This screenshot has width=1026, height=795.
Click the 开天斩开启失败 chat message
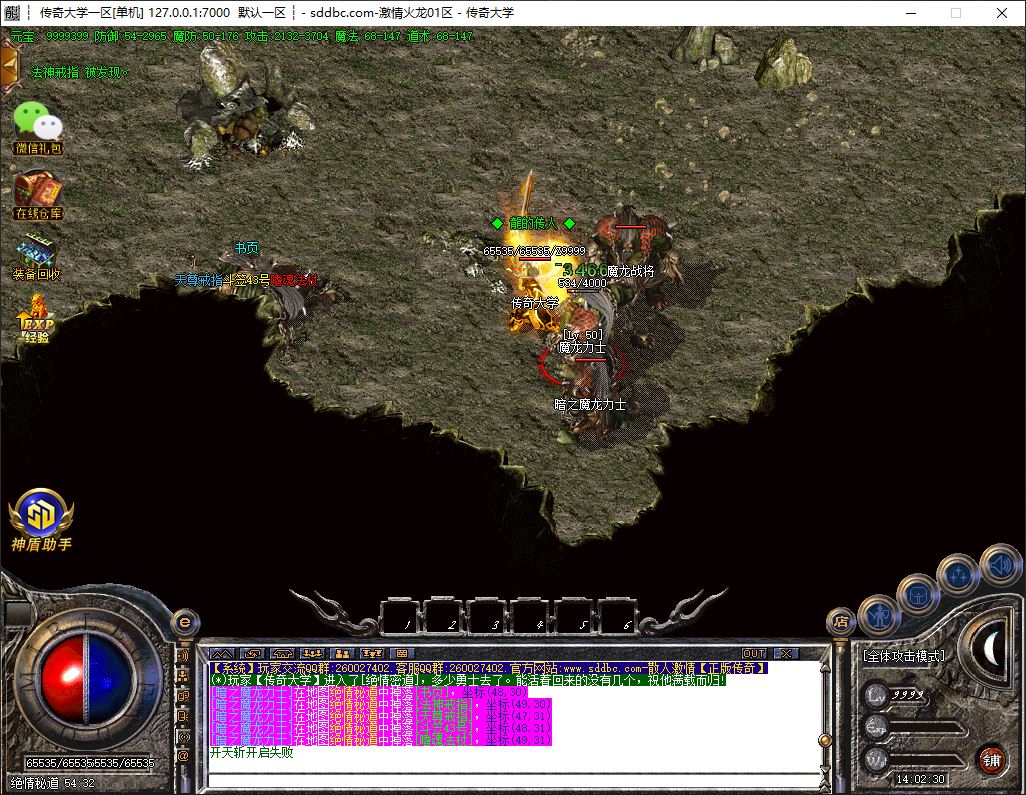click(x=251, y=752)
